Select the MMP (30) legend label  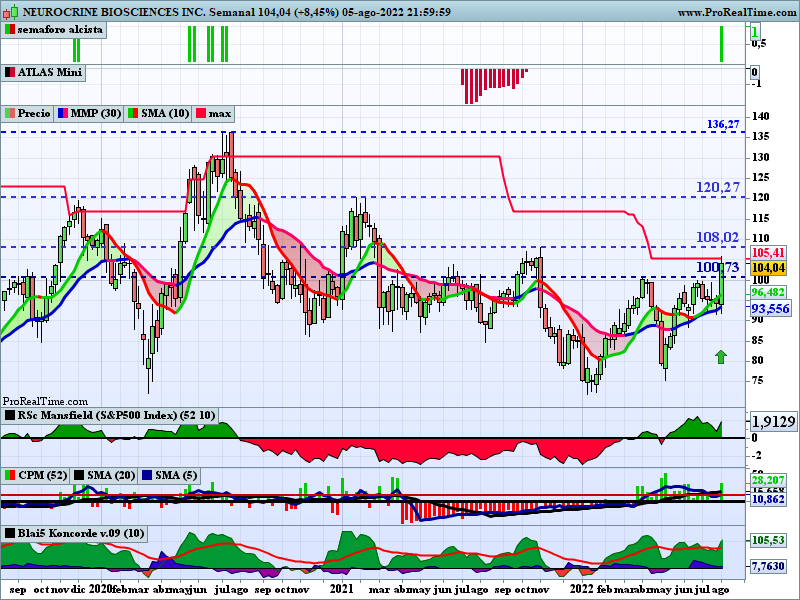[x=96, y=113]
